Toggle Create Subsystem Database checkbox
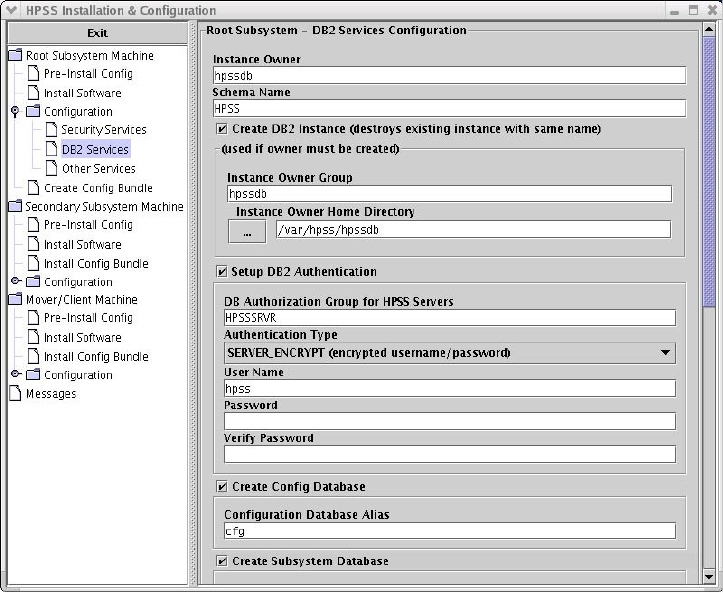This screenshot has height=592, width=723. (222, 561)
